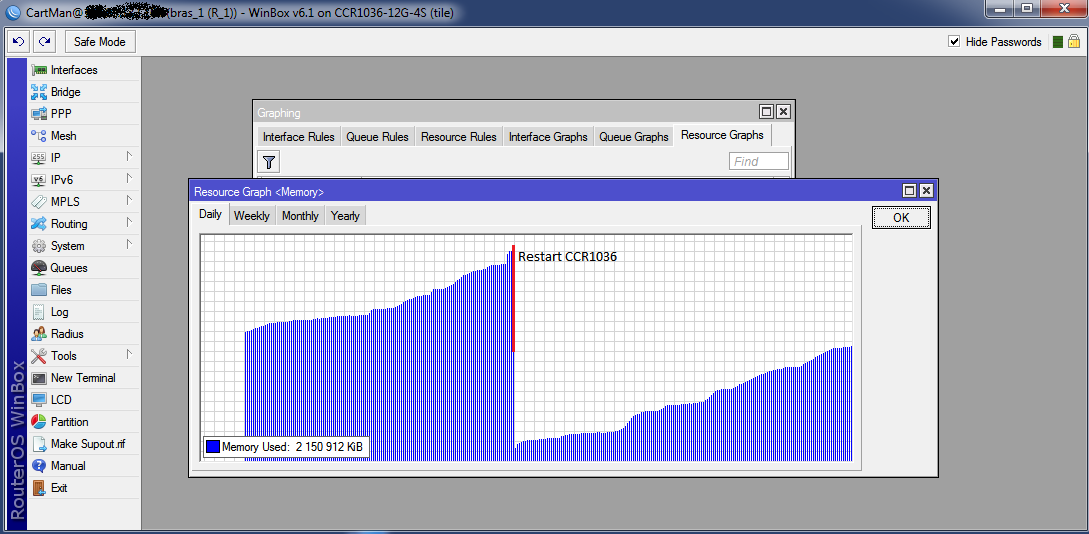This screenshot has height=534, width=1089.
Task: Open the Queue Rules tab
Action: click(378, 137)
